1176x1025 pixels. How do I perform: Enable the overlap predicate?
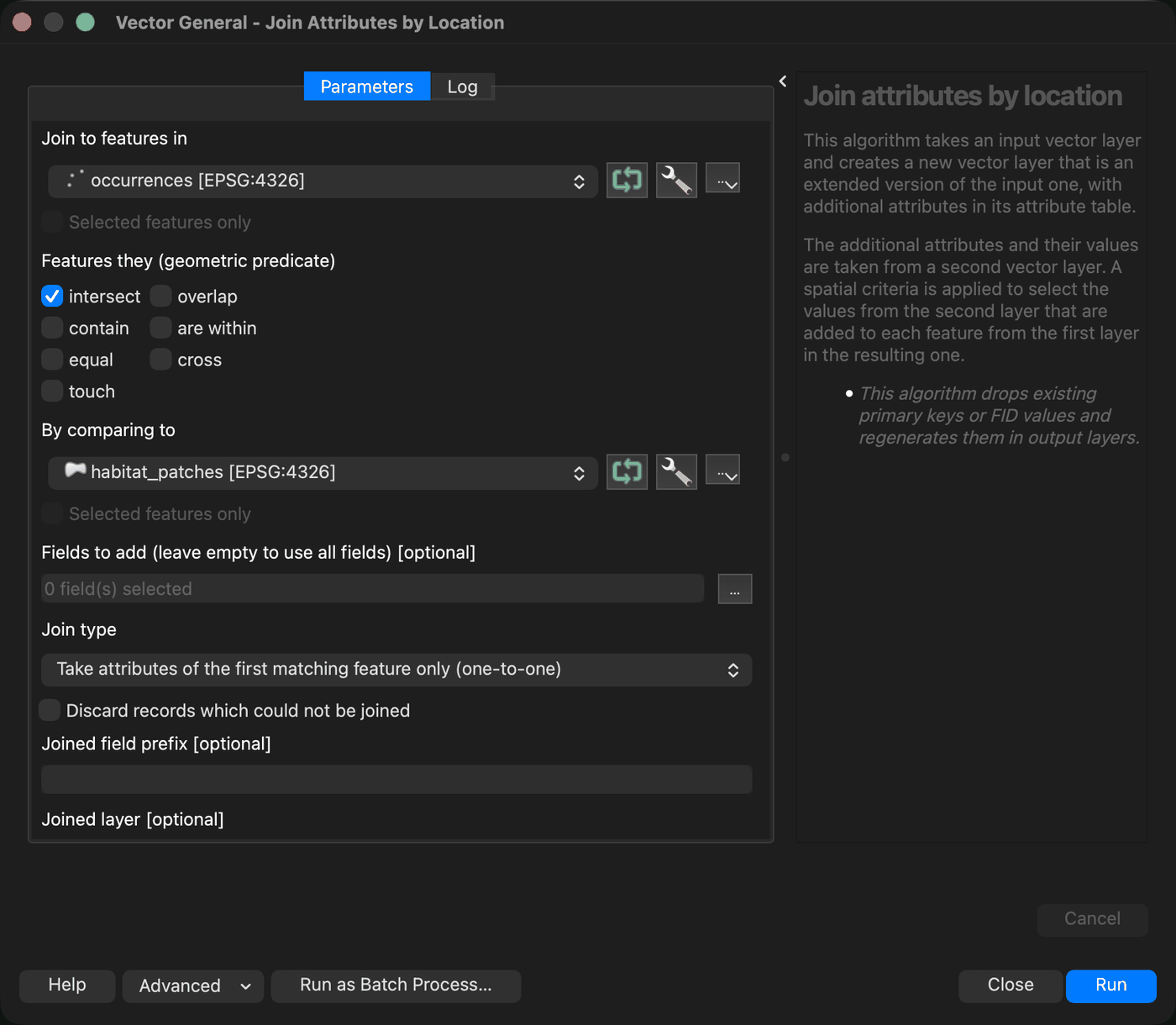(x=160, y=297)
